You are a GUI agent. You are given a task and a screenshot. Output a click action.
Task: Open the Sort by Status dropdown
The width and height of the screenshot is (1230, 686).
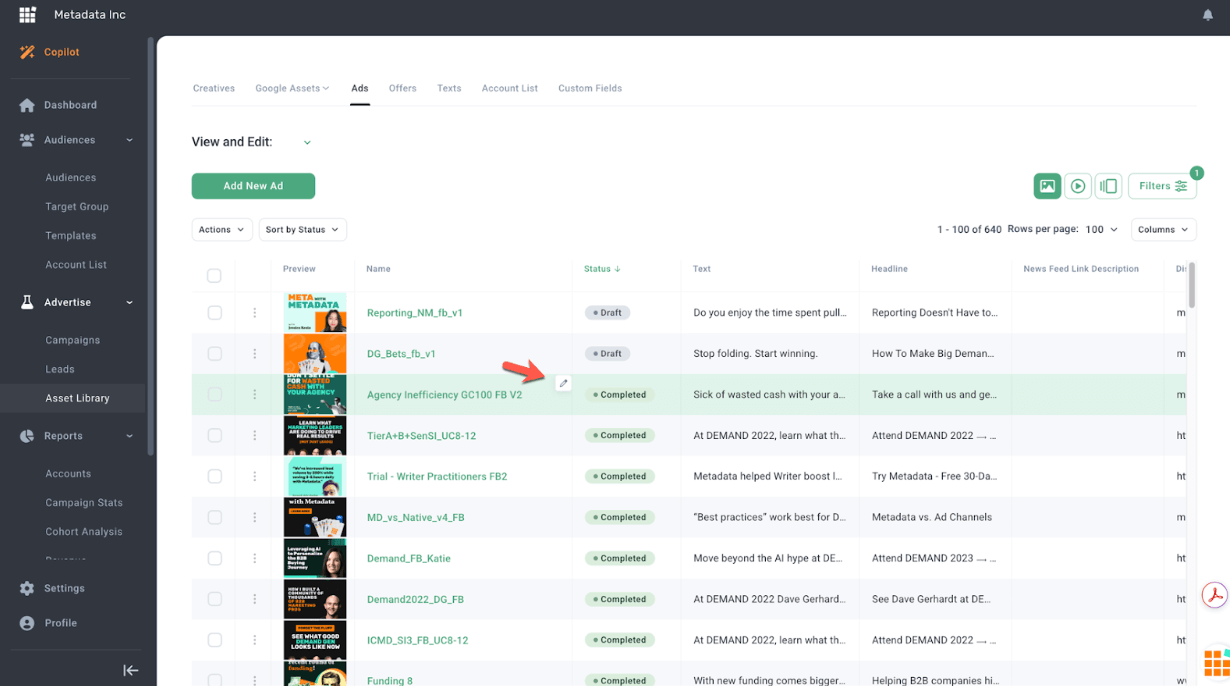pyautogui.click(x=302, y=229)
